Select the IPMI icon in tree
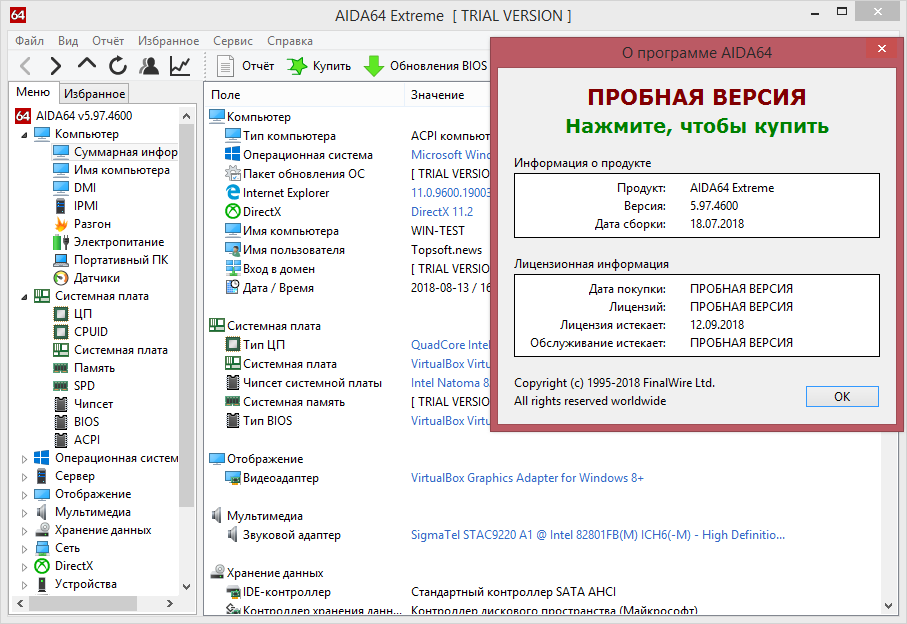This screenshot has height=624, width=907. click(x=61, y=206)
